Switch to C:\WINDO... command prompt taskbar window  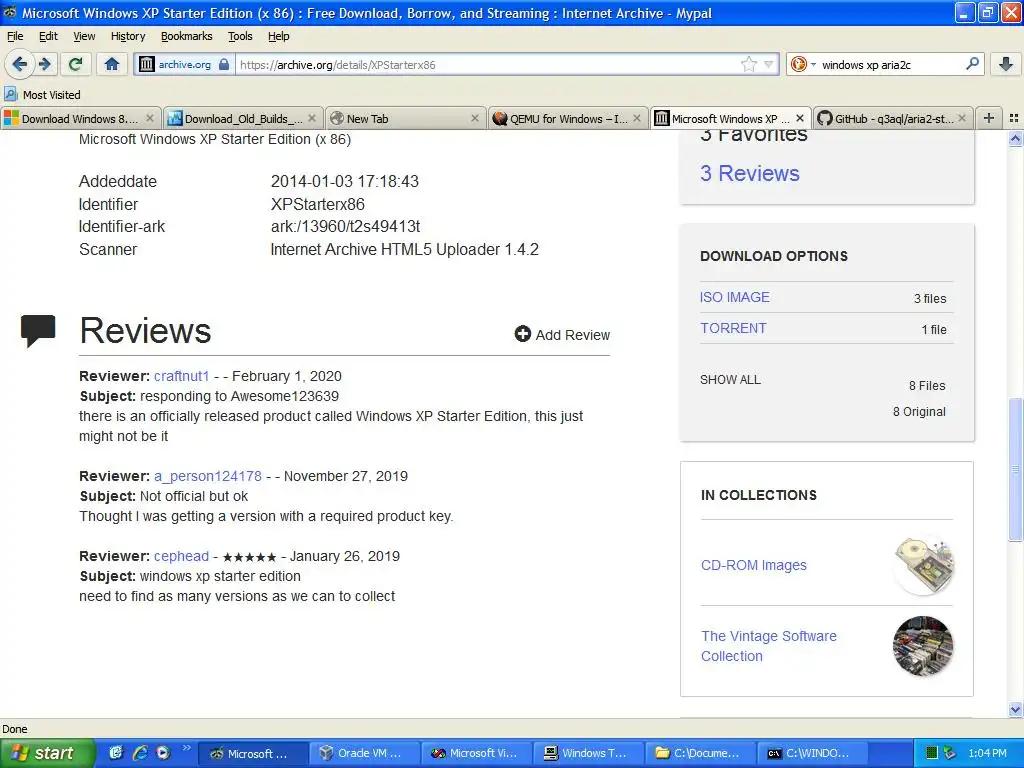point(812,753)
